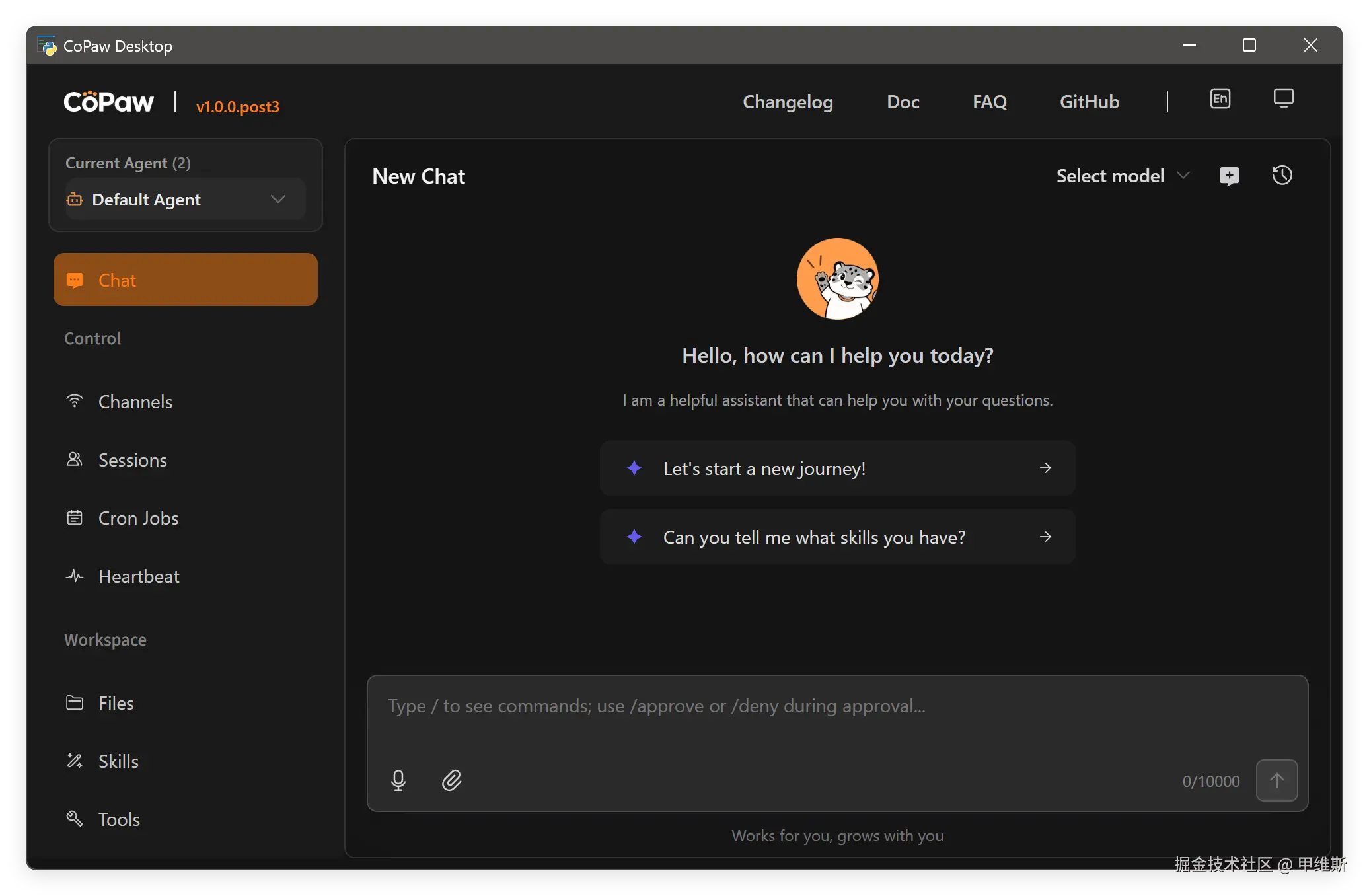This screenshot has height=896, width=1369.
Task: Click the paperclip attach file icon
Action: pyautogui.click(x=452, y=780)
